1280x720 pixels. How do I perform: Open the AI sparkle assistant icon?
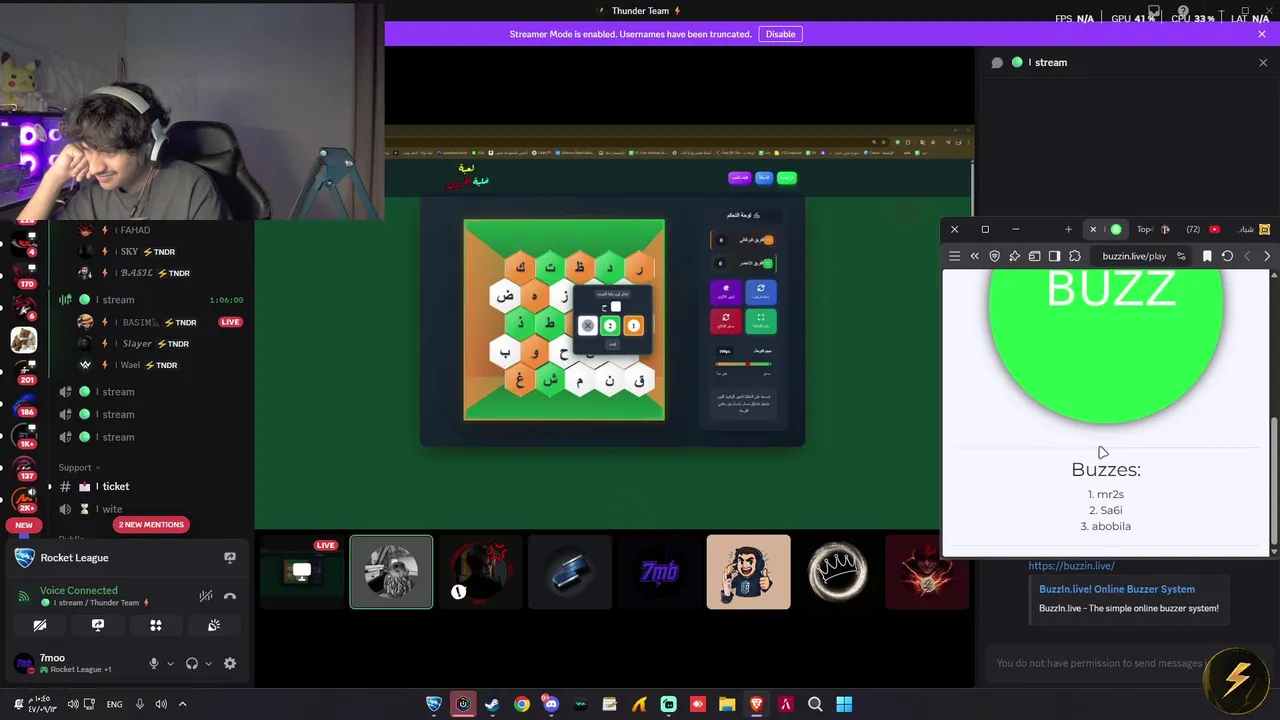coord(1014,256)
